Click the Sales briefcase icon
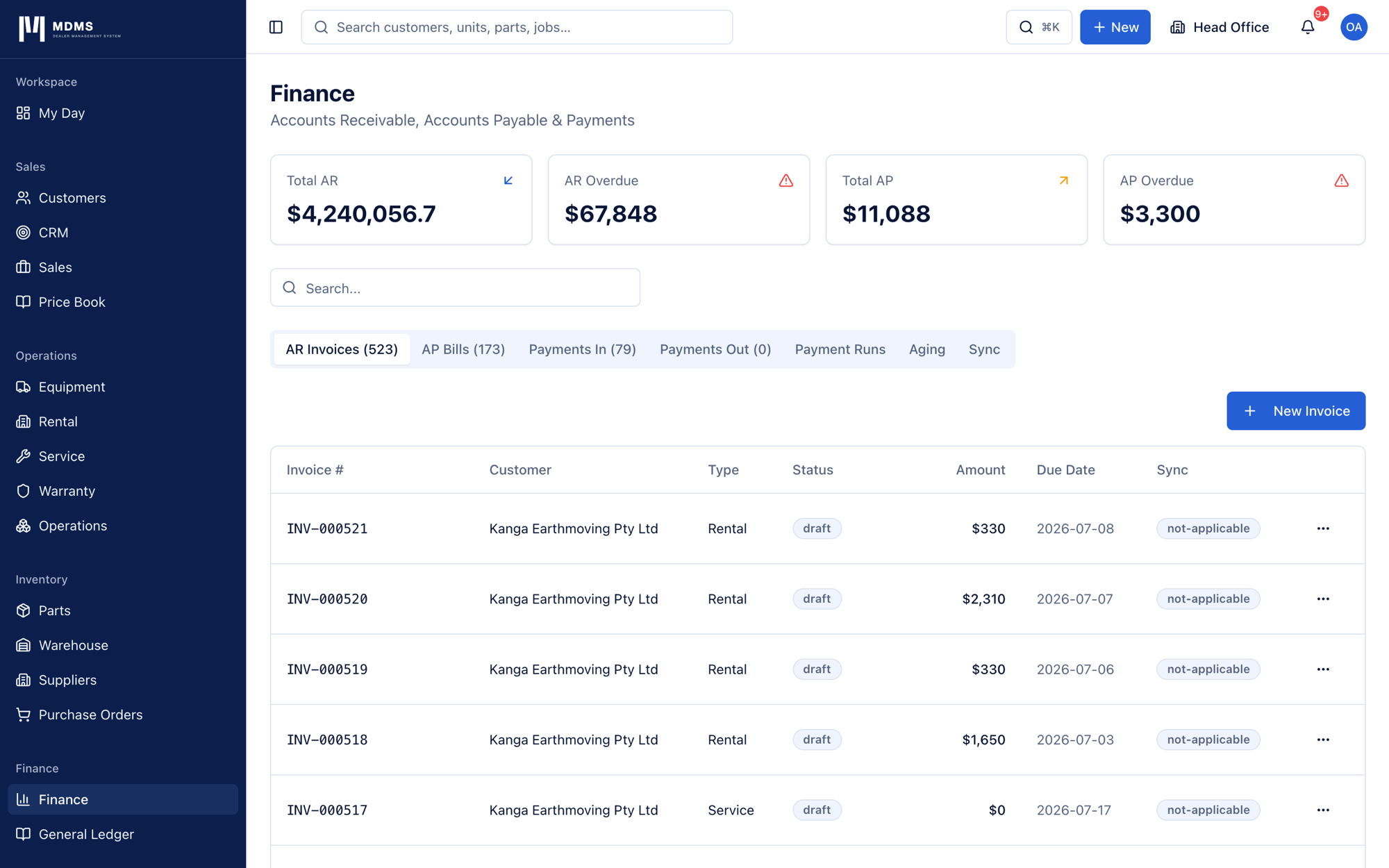This screenshot has height=868, width=1389. (x=24, y=267)
